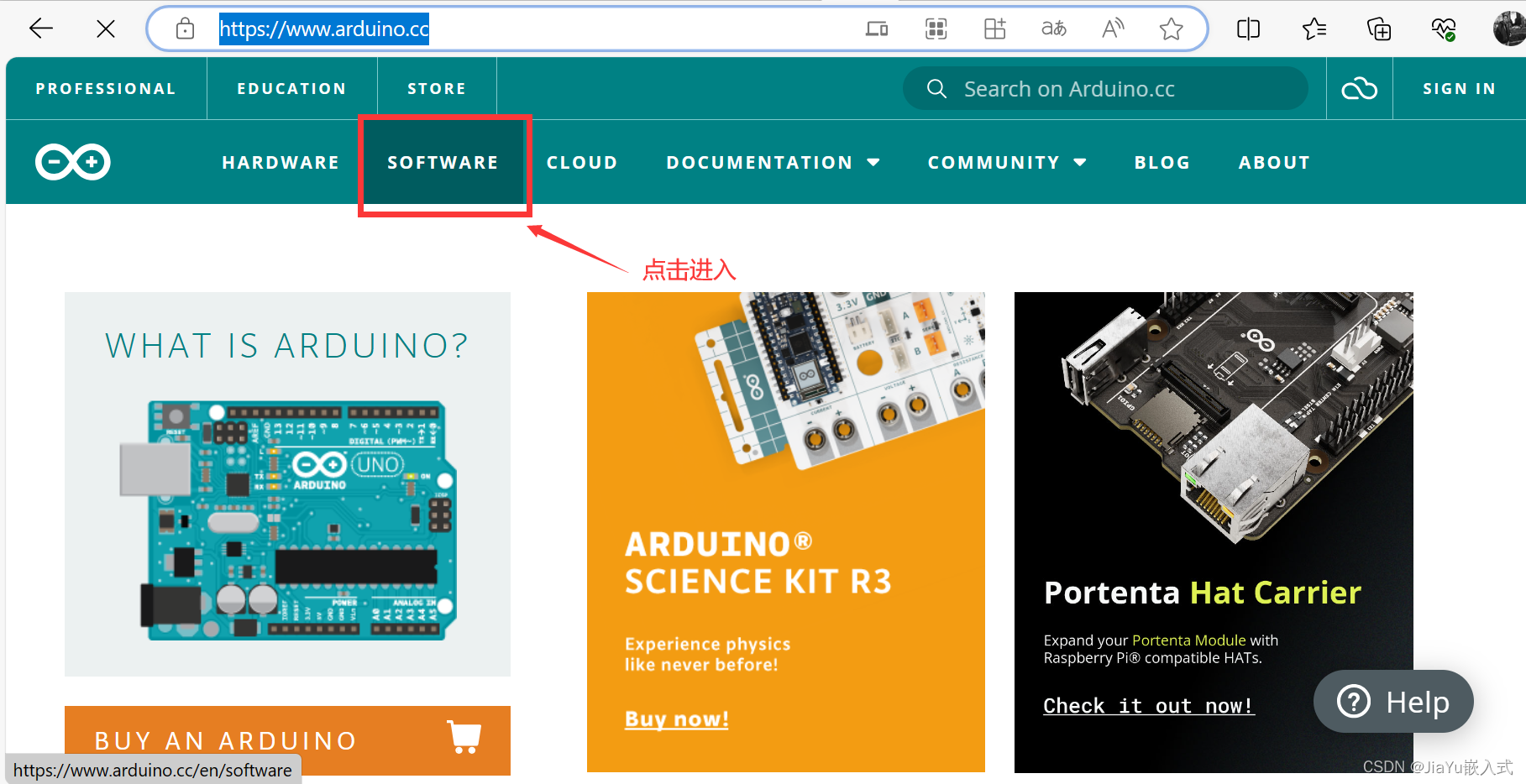
Task: Open the browser profile avatar
Action: pyautogui.click(x=1509, y=29)
